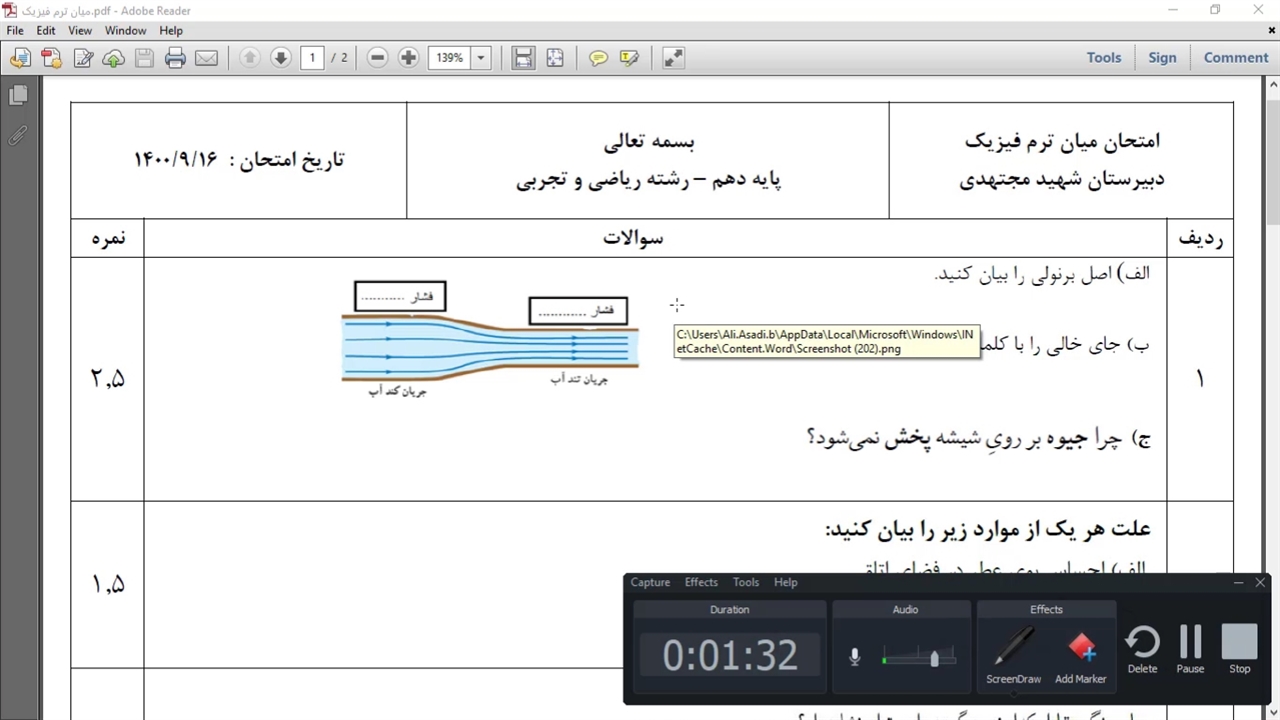The width and height of the screenshot is (1280, 720).
Task: Click the page number input field
Action: point(312,58)
